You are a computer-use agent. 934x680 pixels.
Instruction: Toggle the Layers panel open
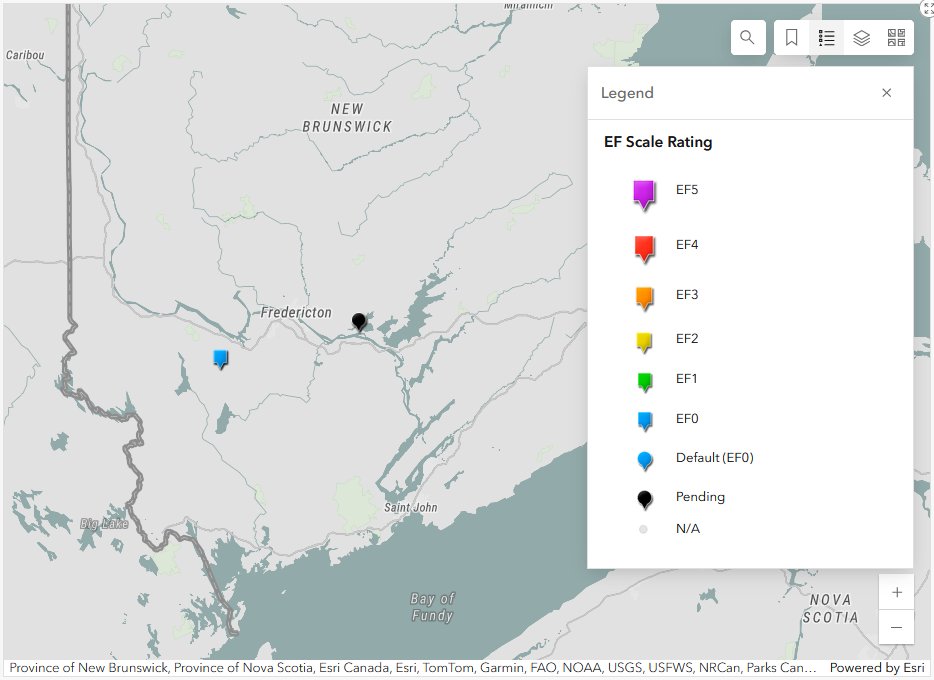pos(861,37)
